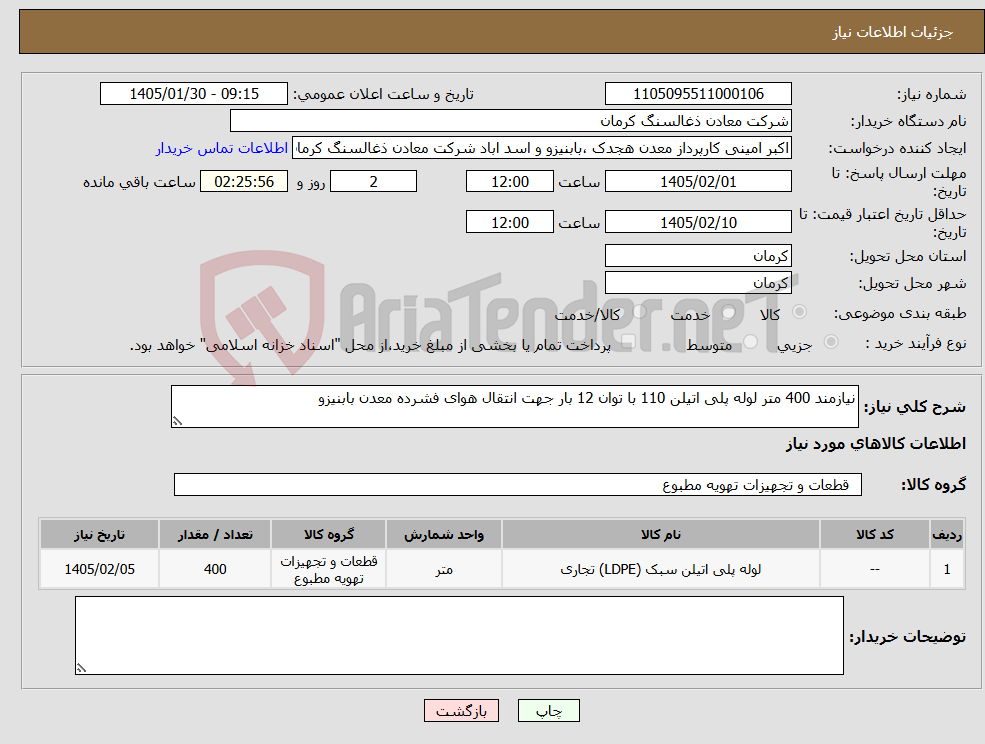Click the description area resize handle
This screenshot has height=744, width=985.
(x=177, y=422)
